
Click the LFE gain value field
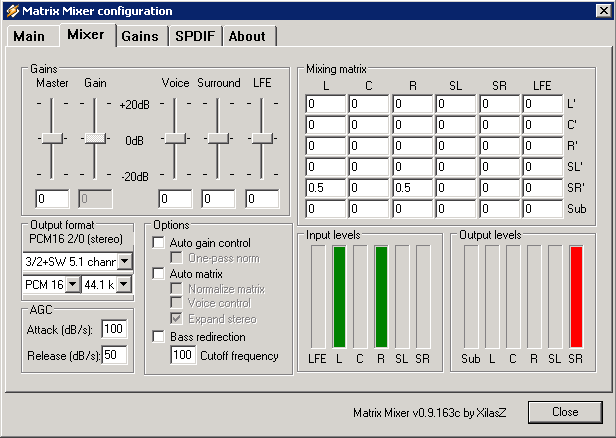tap(262, 199)
